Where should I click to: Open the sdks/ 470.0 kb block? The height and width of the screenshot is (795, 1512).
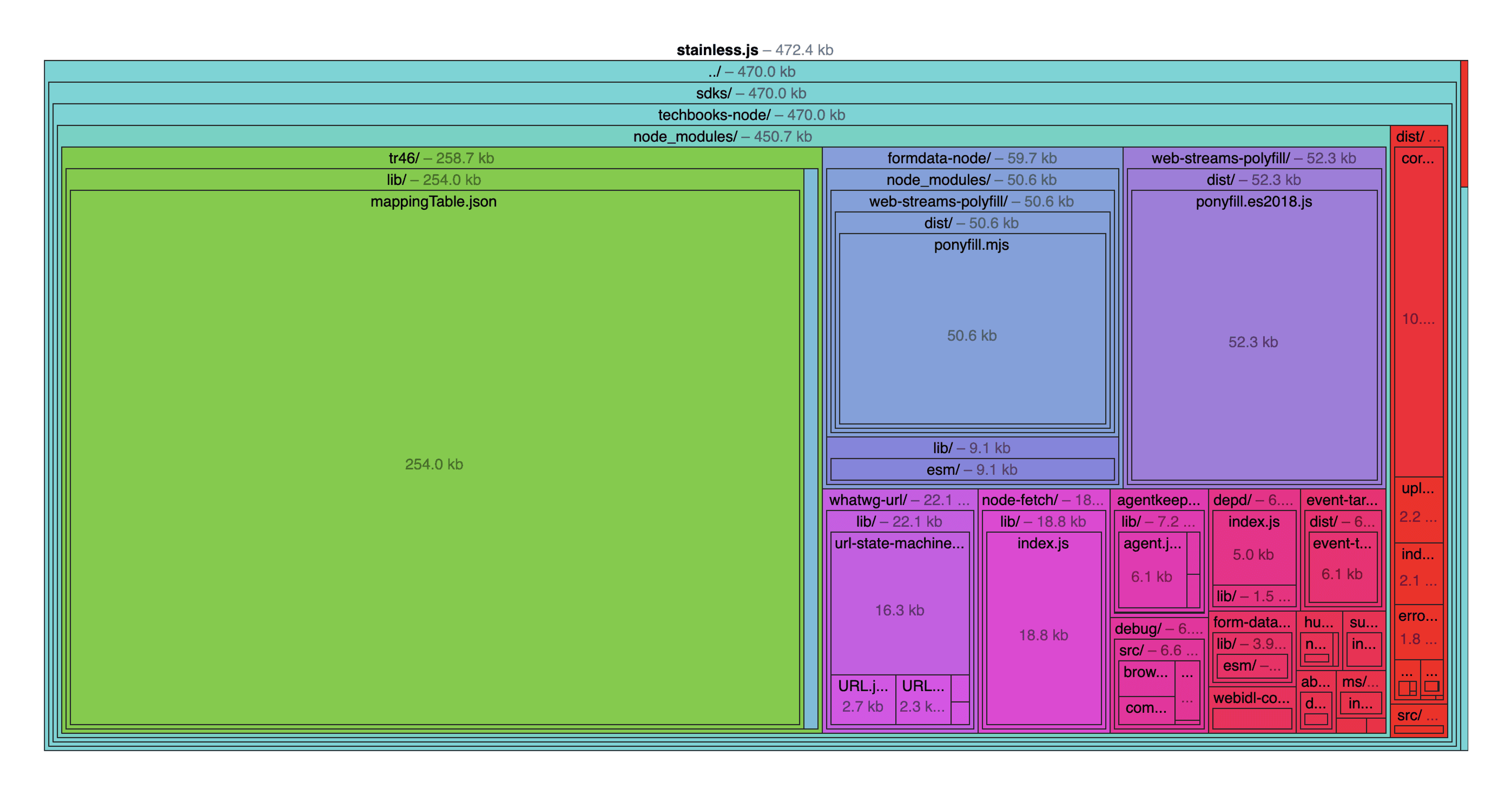751,93
